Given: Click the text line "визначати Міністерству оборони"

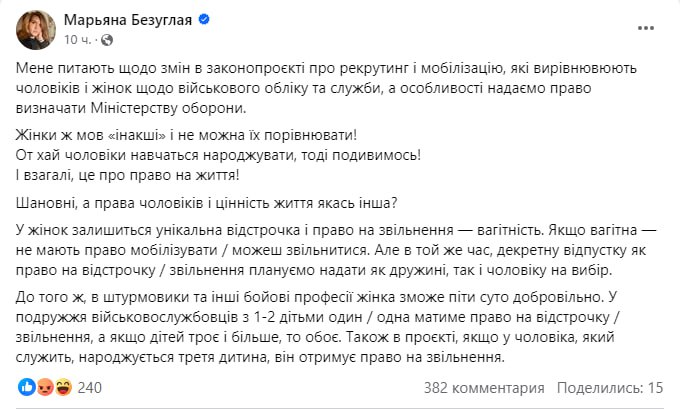Looking at the screenshot, I should pos(130,109).
